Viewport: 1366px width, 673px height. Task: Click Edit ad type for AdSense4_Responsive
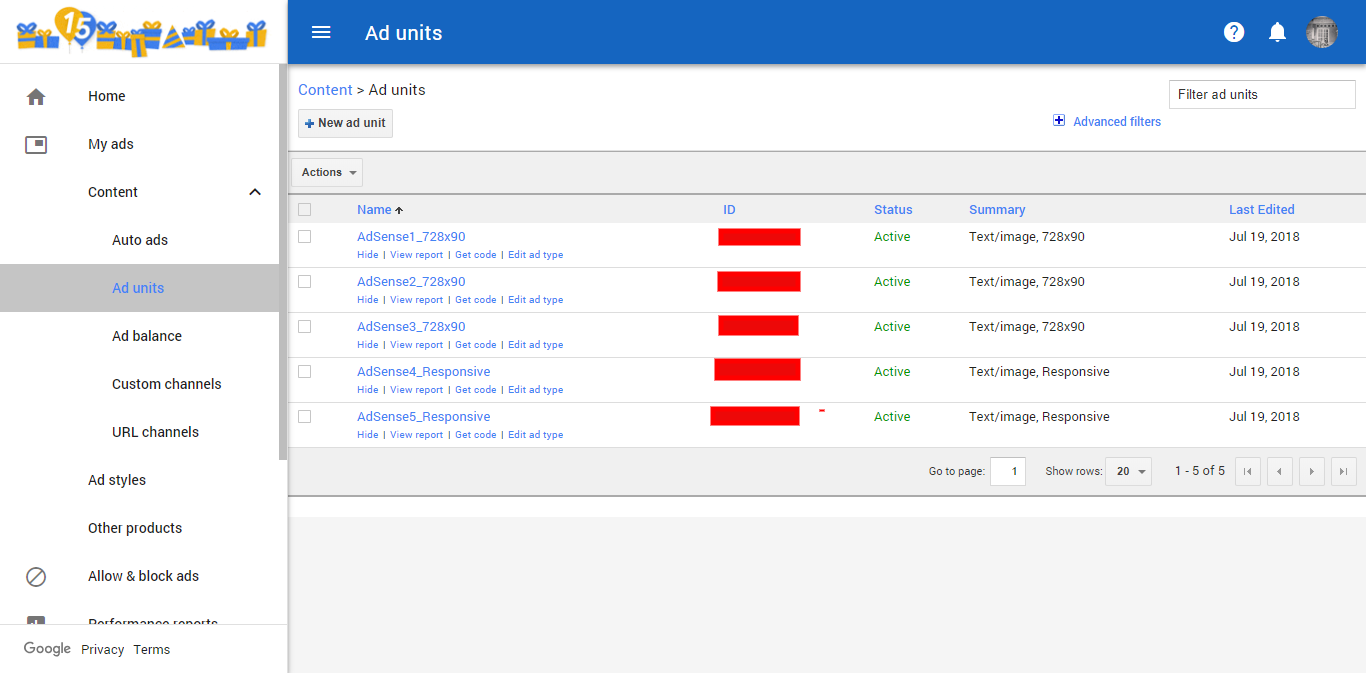tap(535, 390)
